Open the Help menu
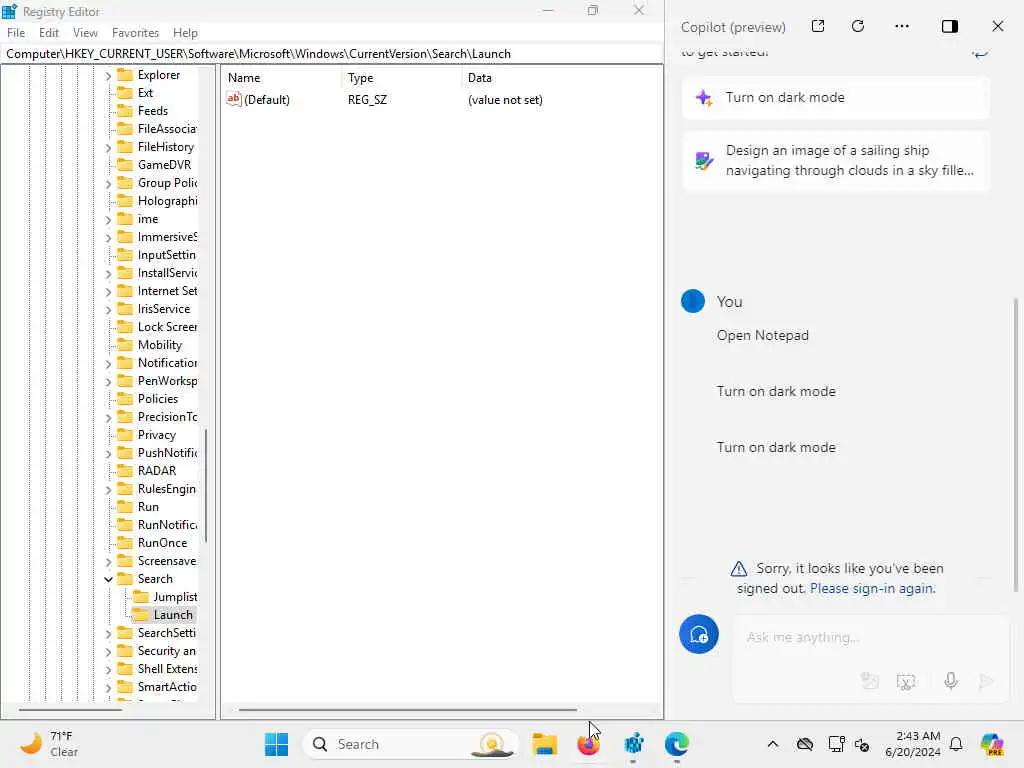The image size is (1024, 768). 185,33
